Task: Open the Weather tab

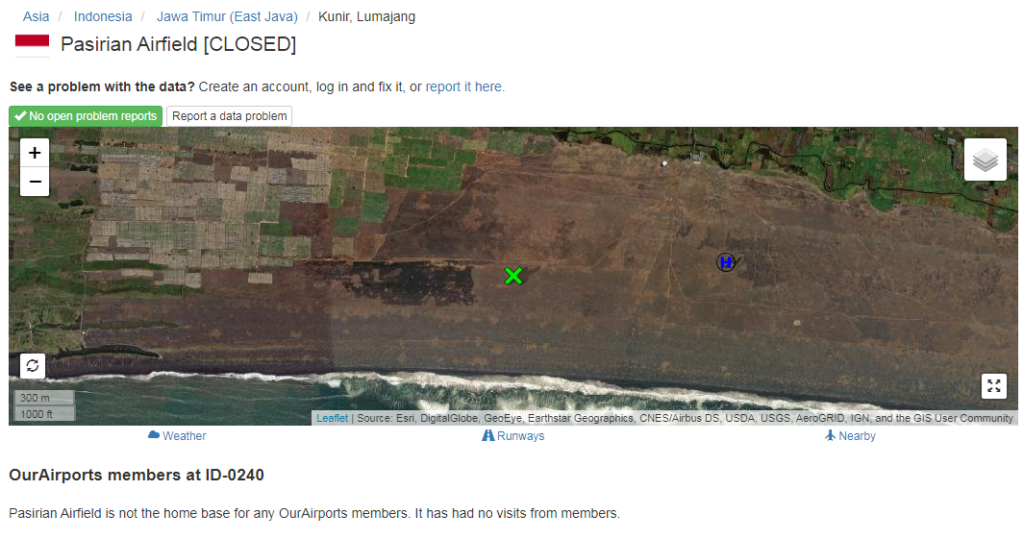Action: pos(177,436)
